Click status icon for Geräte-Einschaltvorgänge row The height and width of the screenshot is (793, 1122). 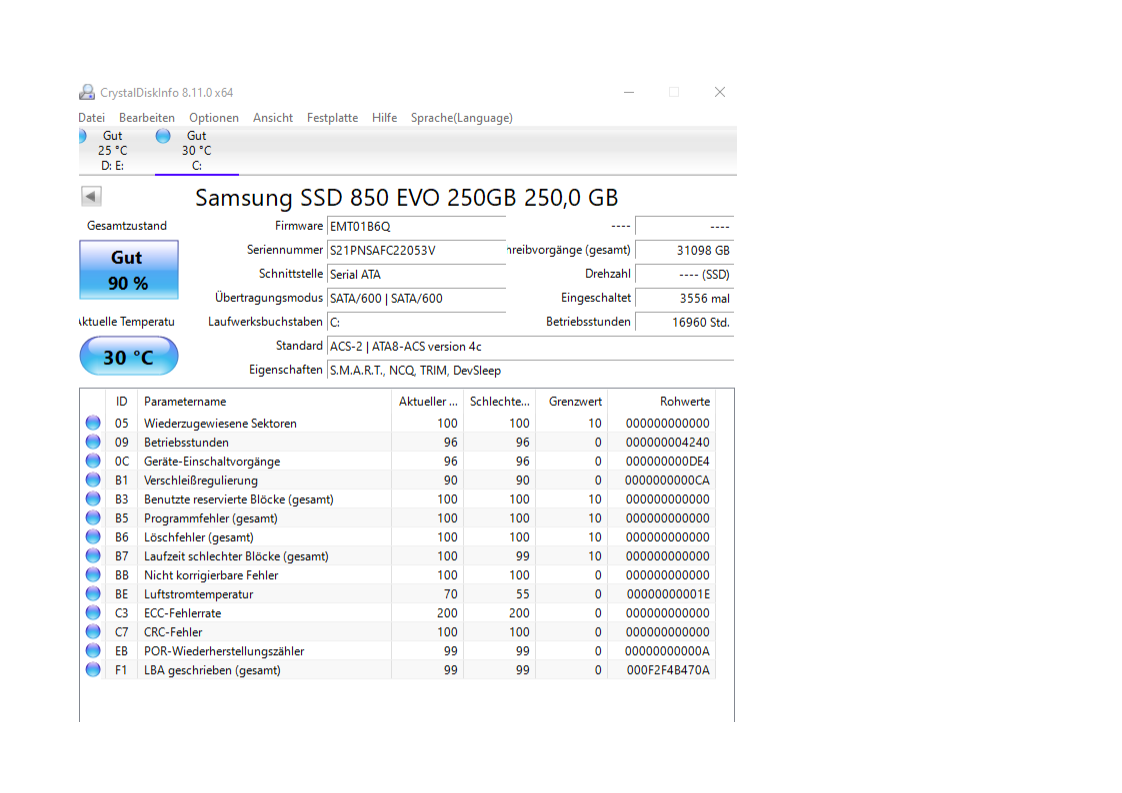coord(93,461)
